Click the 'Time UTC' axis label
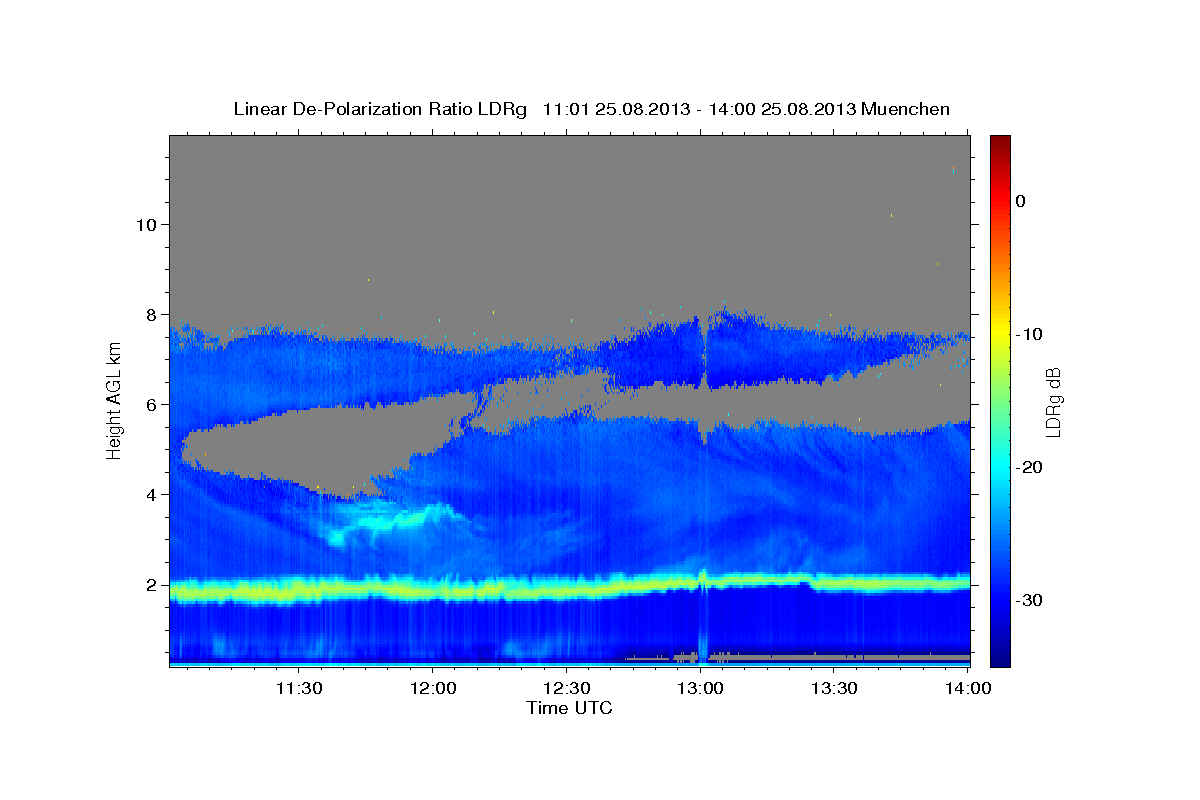The height and width of the screenshot is (800, 1200). click(569, 708)
